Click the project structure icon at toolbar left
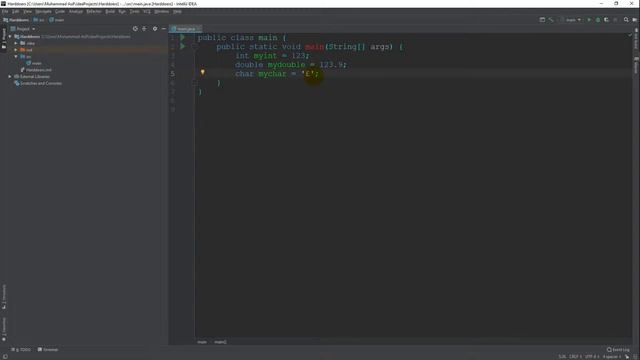 pos(542,20)
